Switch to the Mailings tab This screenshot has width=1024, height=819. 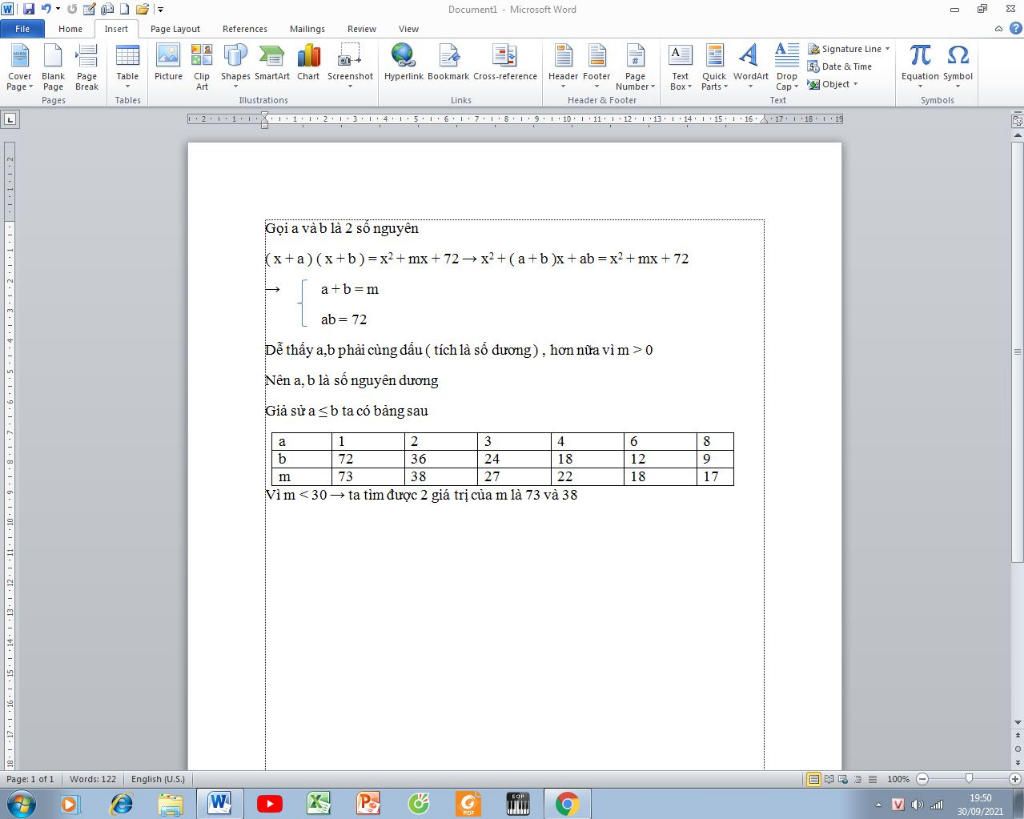(x=307, y=29)
